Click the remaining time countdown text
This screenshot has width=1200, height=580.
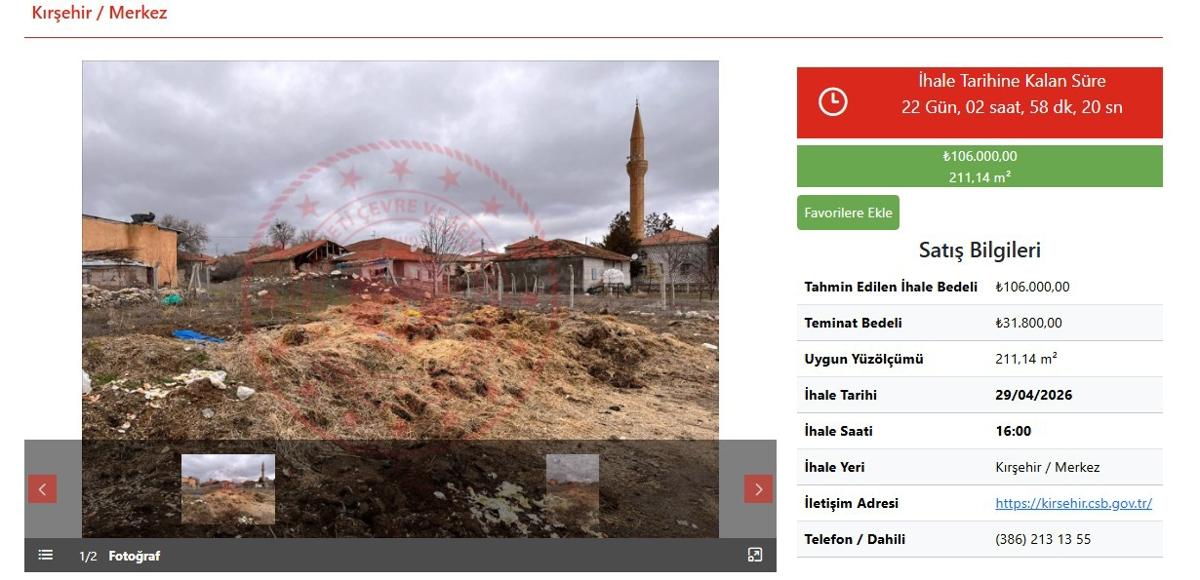1011,107
